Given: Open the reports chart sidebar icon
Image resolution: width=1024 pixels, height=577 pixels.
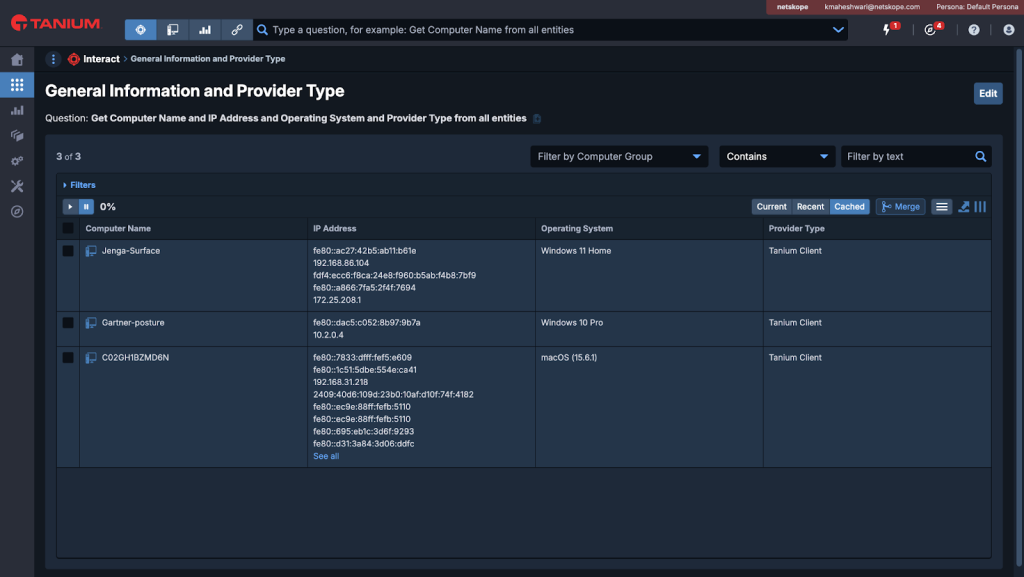Looking at the screenshot, I should [17, 110].
